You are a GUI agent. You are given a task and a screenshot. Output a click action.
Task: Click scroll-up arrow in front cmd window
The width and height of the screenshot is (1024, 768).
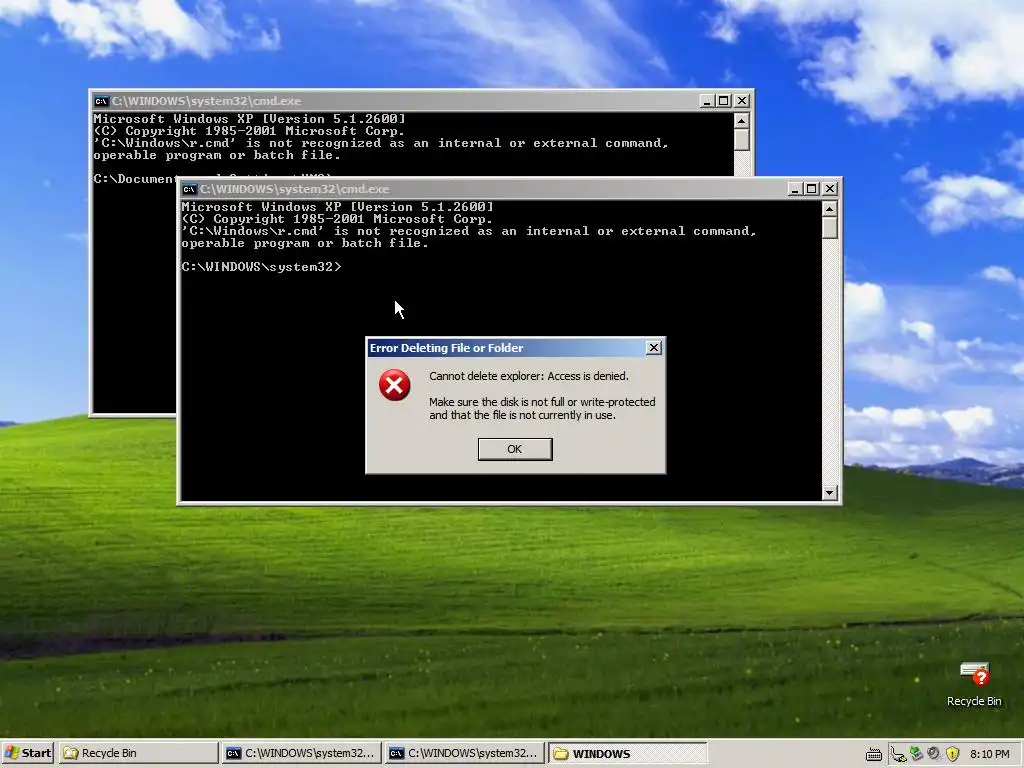(829, 209)
